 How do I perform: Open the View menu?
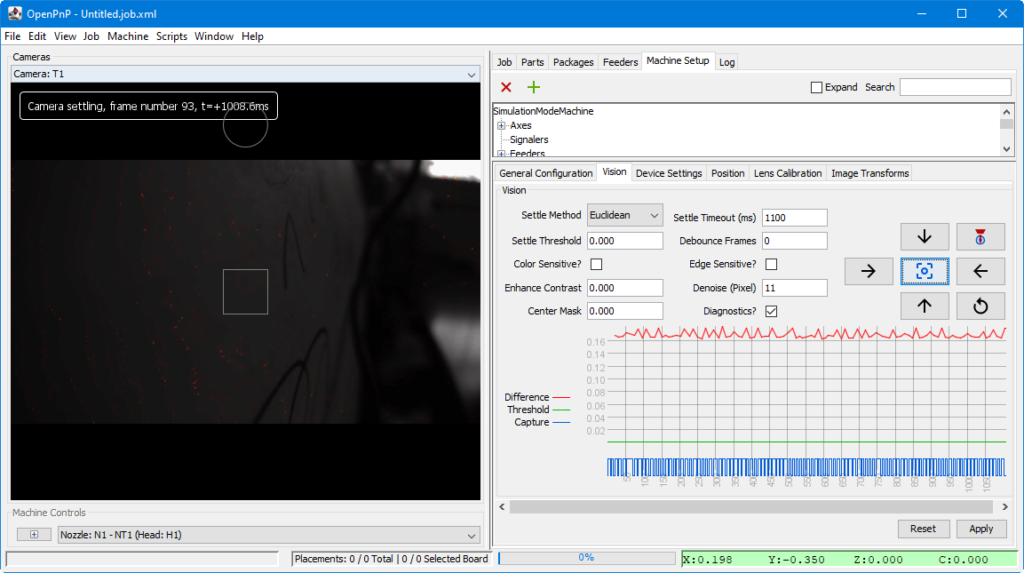coord(65,36)
